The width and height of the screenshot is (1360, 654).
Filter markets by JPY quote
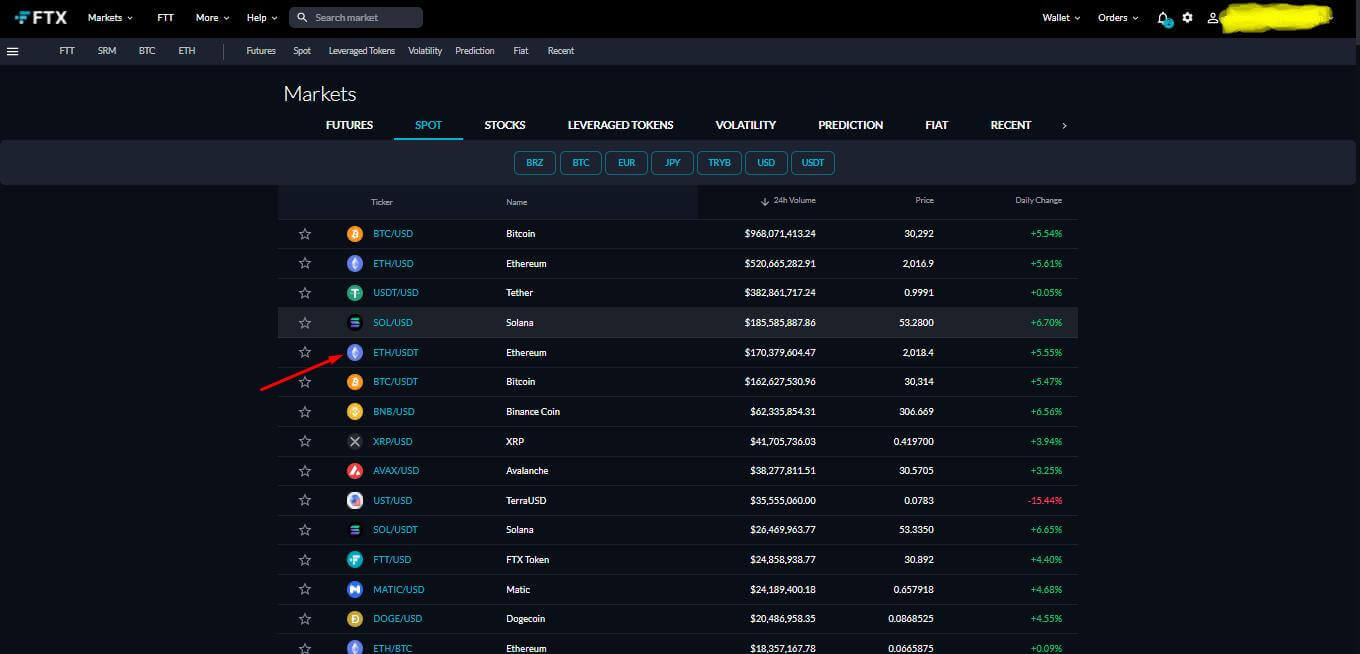(672, 163)
